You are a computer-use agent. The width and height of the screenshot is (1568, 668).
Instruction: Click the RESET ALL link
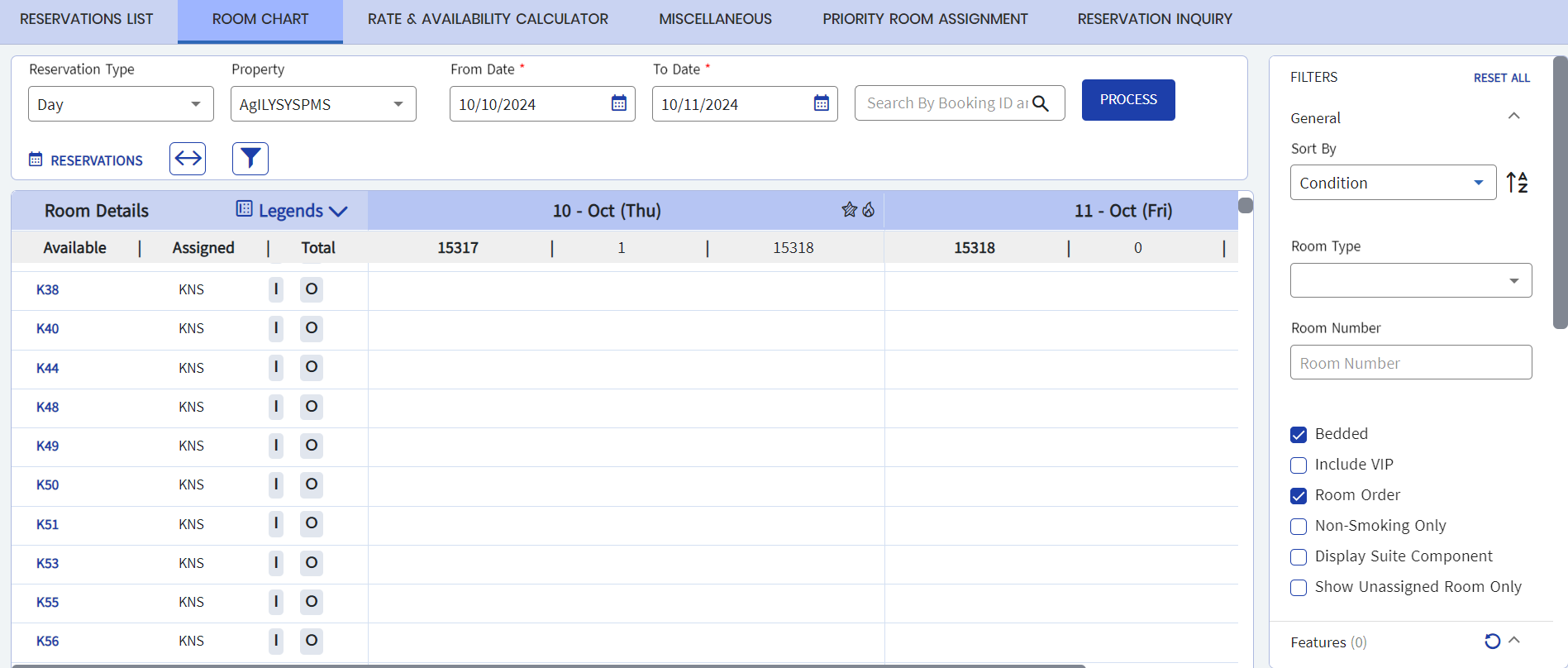click(1501, 78)
